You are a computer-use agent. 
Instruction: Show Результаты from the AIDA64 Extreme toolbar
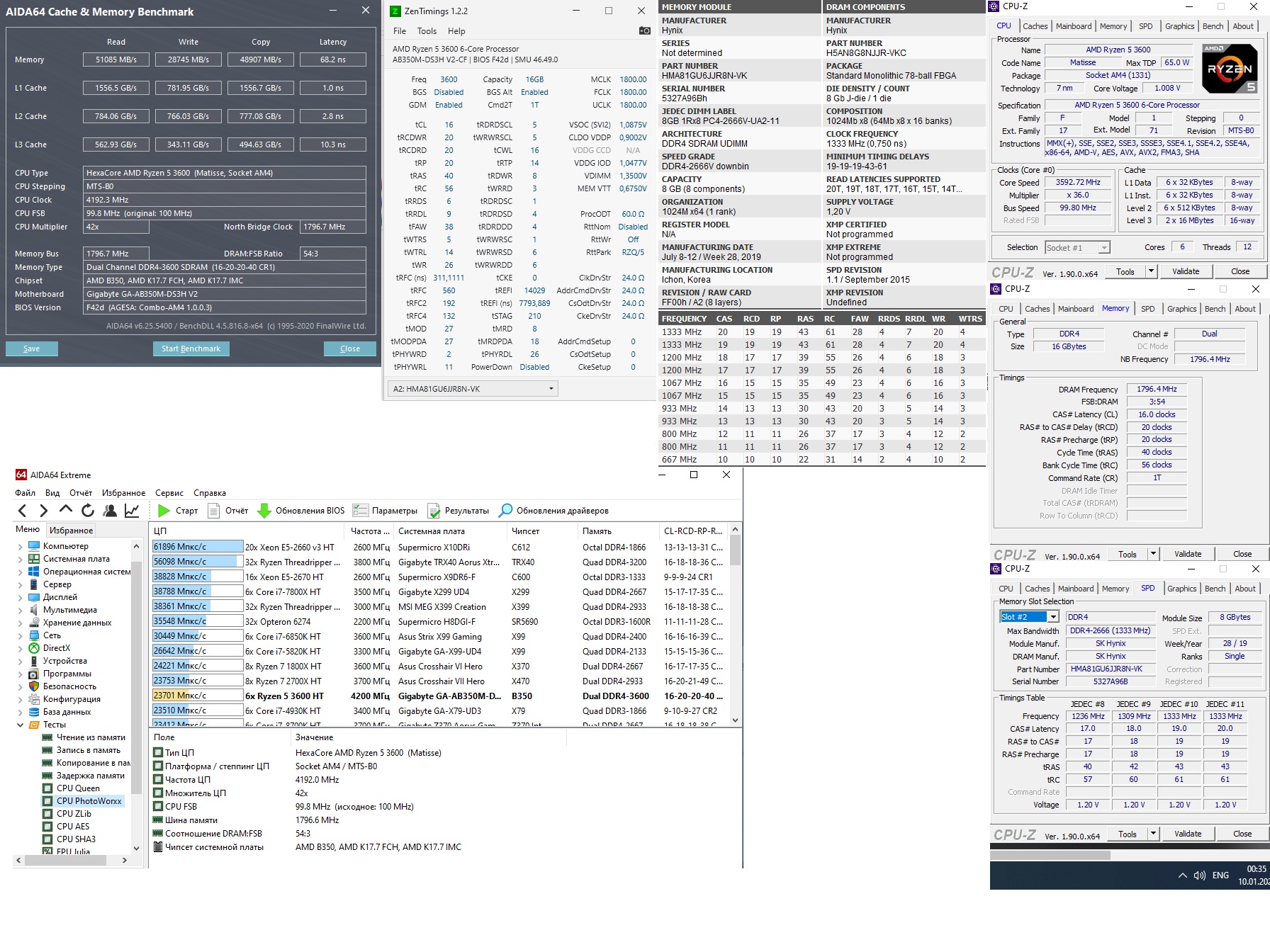pyautogui.click(x=459, y=511)
